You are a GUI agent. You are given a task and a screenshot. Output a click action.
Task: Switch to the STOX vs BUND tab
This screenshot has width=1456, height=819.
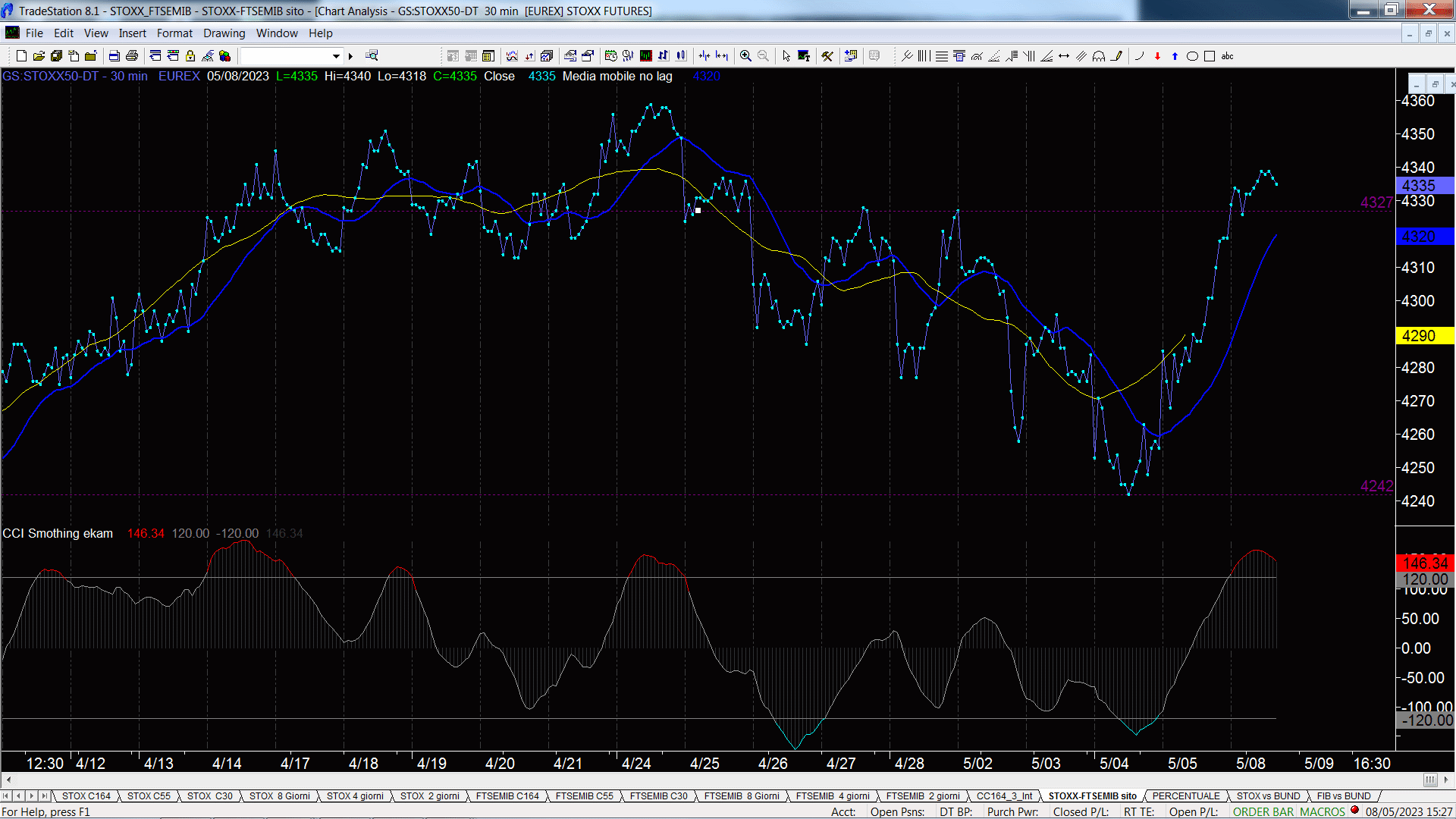tap(1268, 796)
